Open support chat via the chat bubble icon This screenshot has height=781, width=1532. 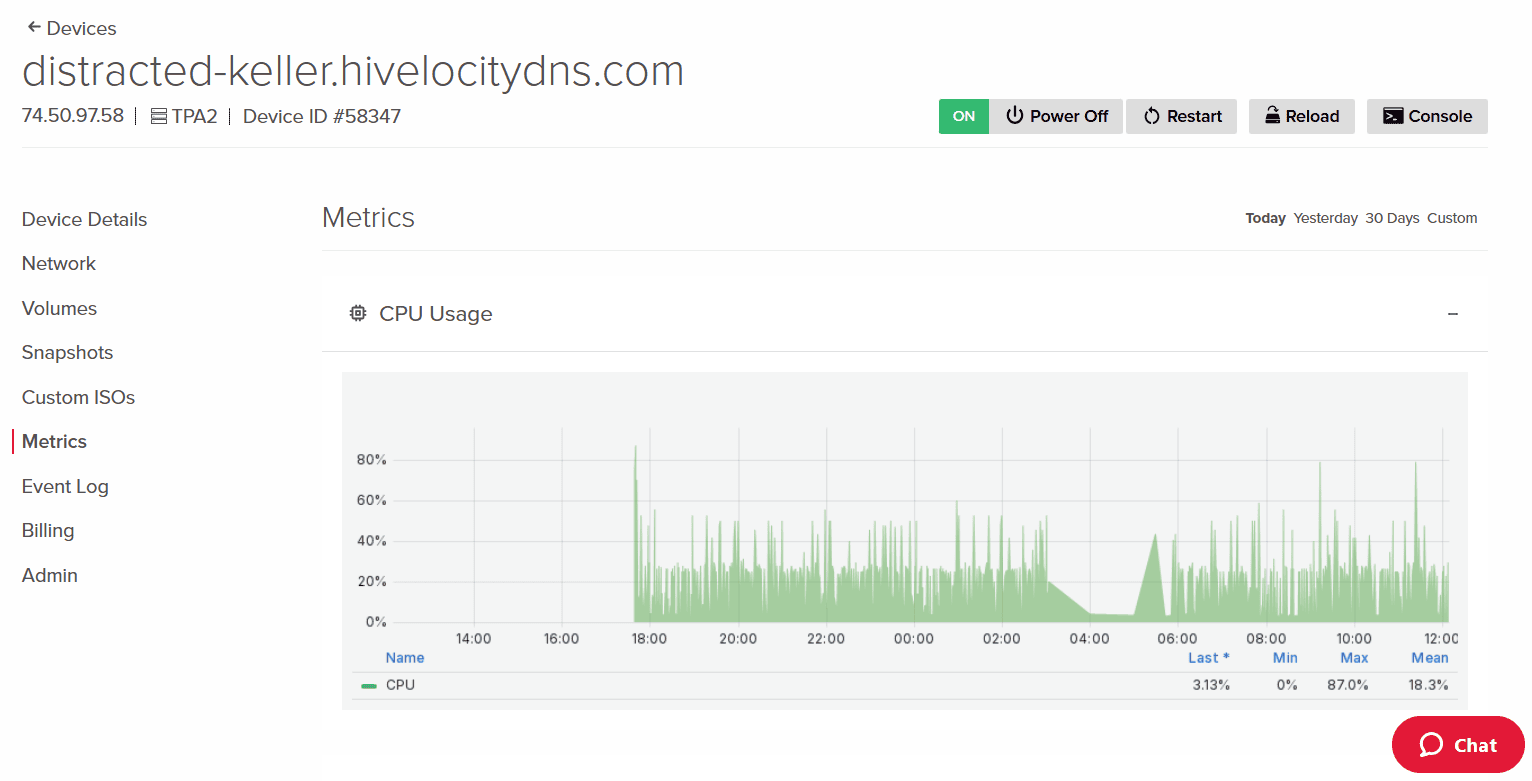tap(1431, 744)
